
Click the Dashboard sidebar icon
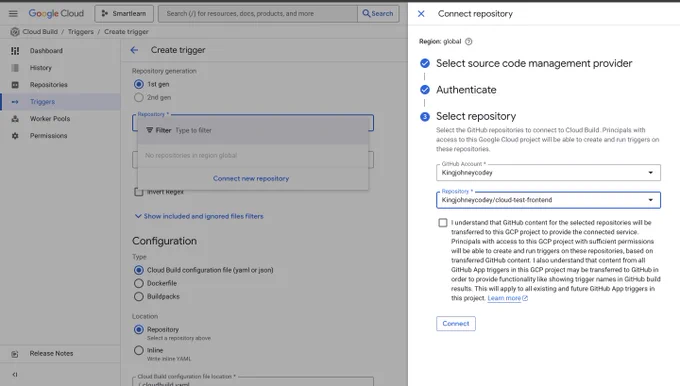[15, 51]
